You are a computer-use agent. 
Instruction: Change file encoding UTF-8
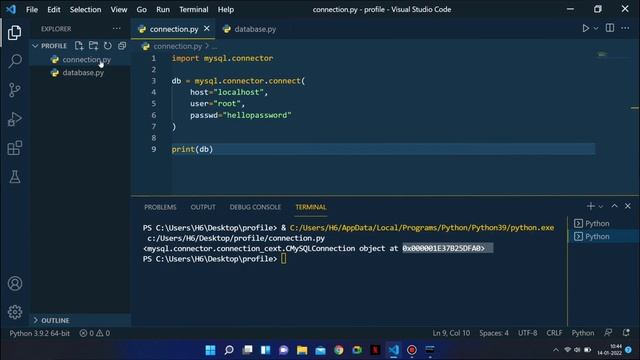[x=528, y=333]
